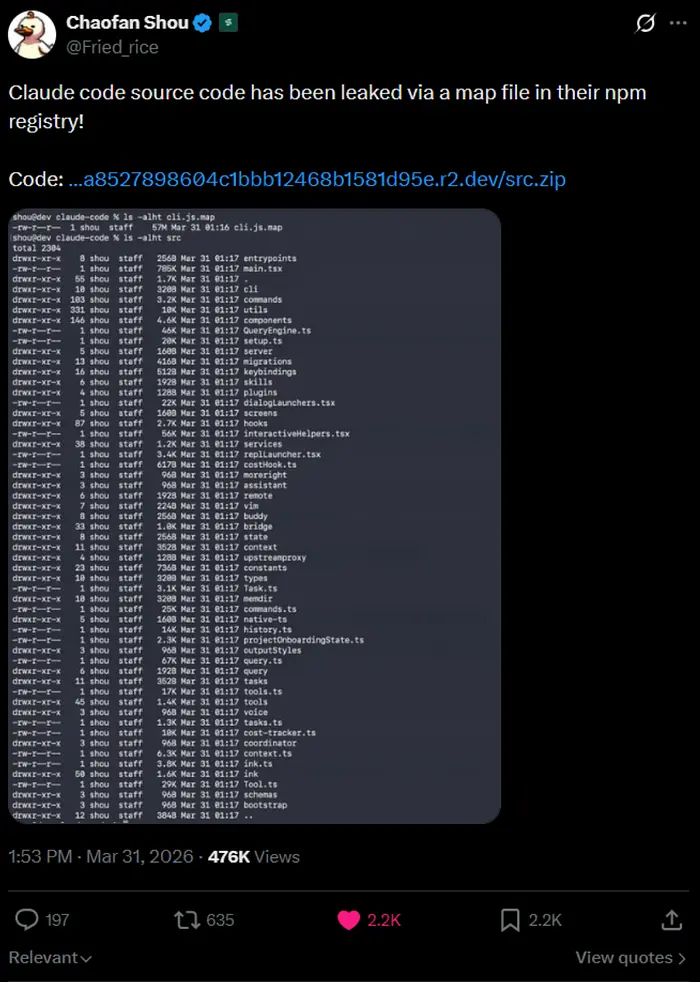The width and height of the screenshot is (700, 982).
Task: Click the 635 repost count
Action: [x=219, y=919]
